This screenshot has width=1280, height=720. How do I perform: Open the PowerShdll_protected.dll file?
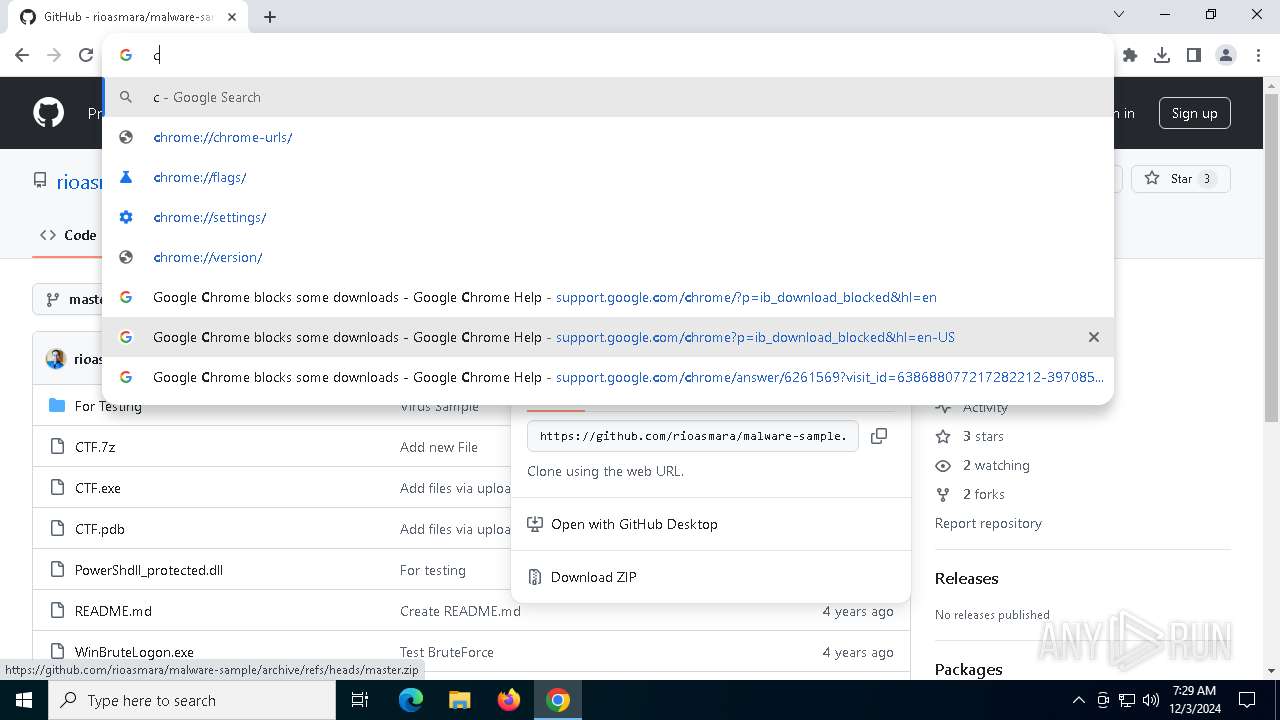point(149,570)
